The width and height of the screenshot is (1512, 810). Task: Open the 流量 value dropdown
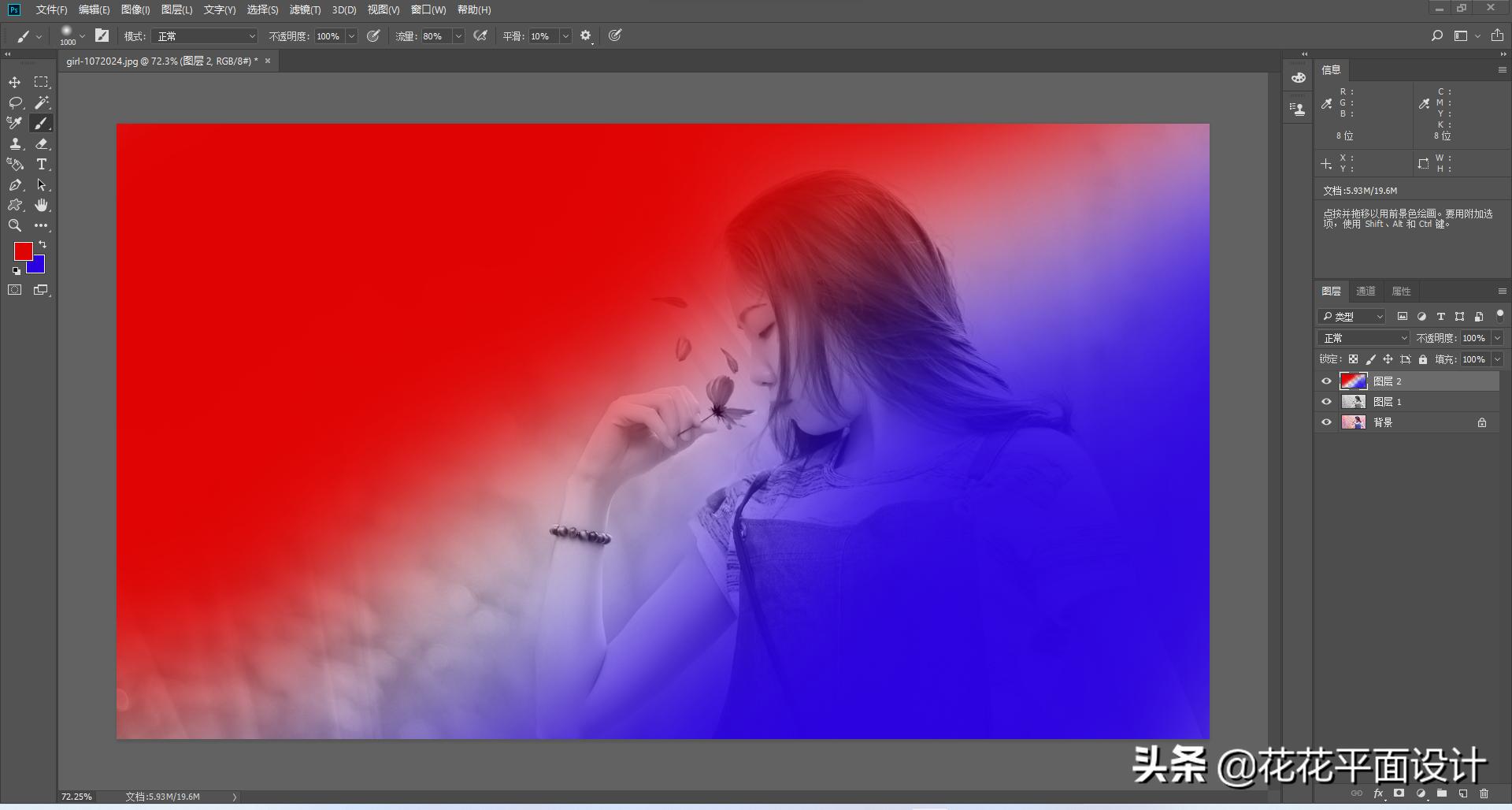tap(458, 36)
